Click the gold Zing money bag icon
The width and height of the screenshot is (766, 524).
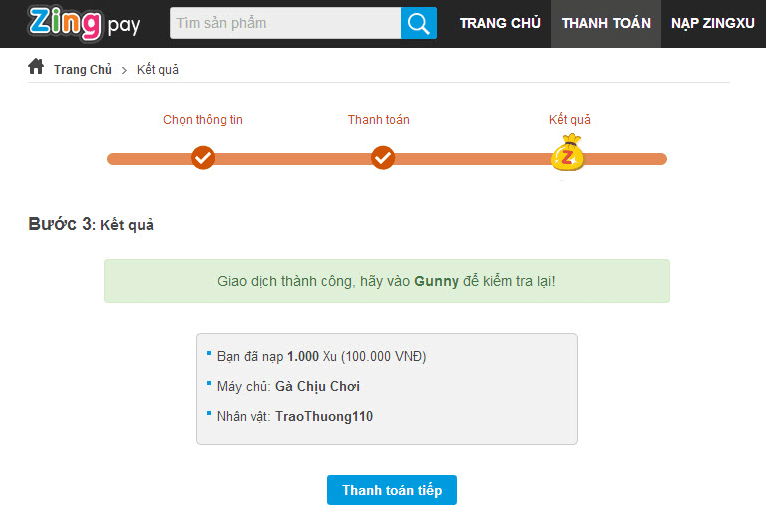[567, 153]
